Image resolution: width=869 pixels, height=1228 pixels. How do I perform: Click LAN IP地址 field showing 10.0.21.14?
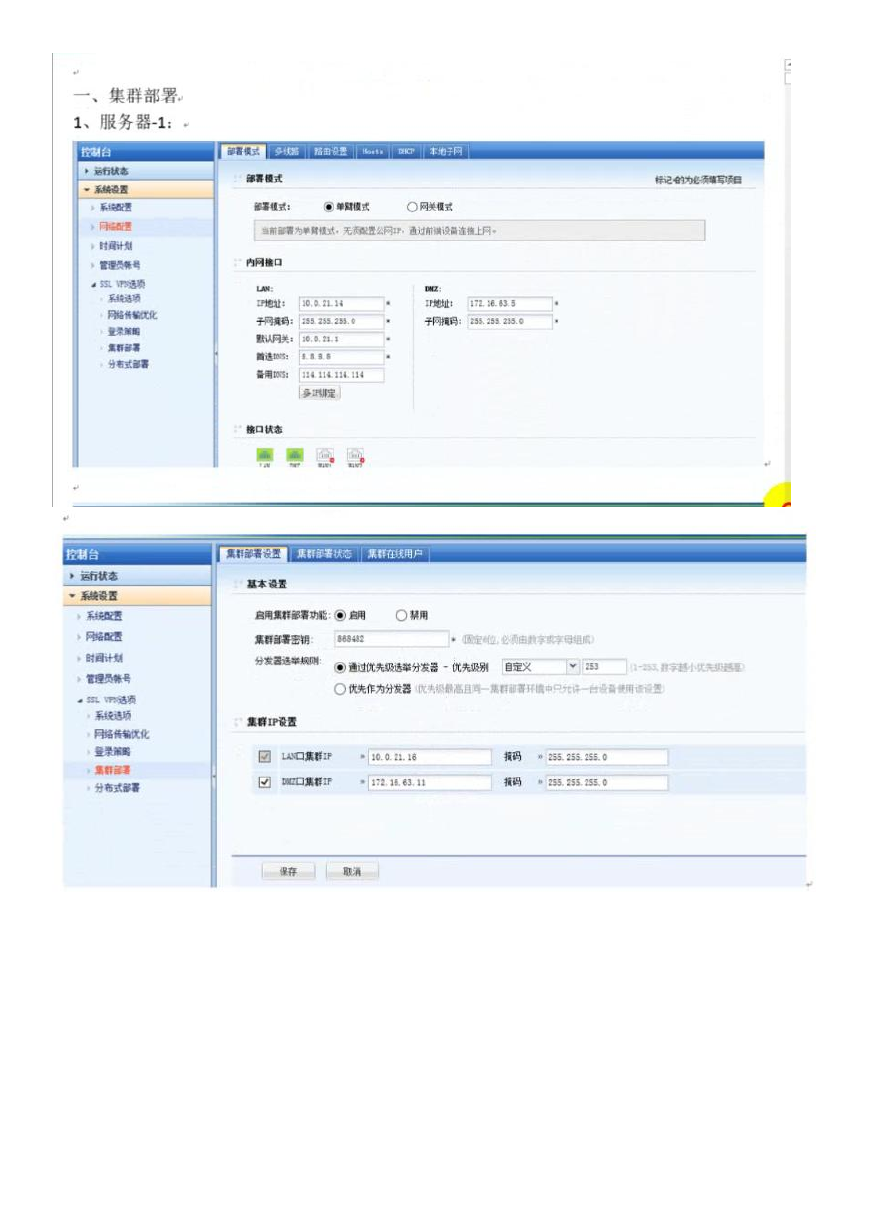341,303
